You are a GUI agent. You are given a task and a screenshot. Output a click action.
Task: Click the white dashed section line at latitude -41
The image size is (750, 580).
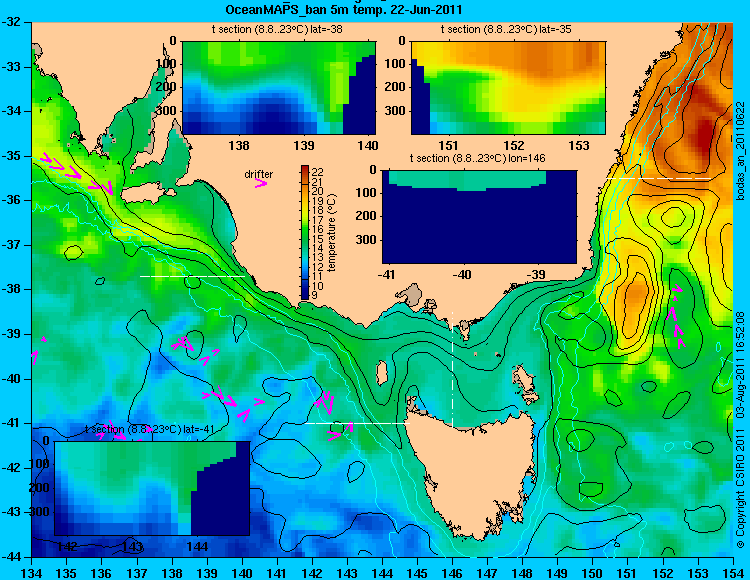click(x=357, y=423)
